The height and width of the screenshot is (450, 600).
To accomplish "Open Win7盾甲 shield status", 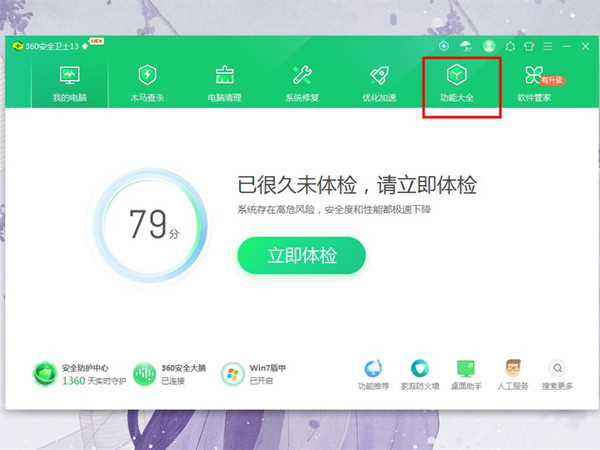I will [x=233, y=374].
